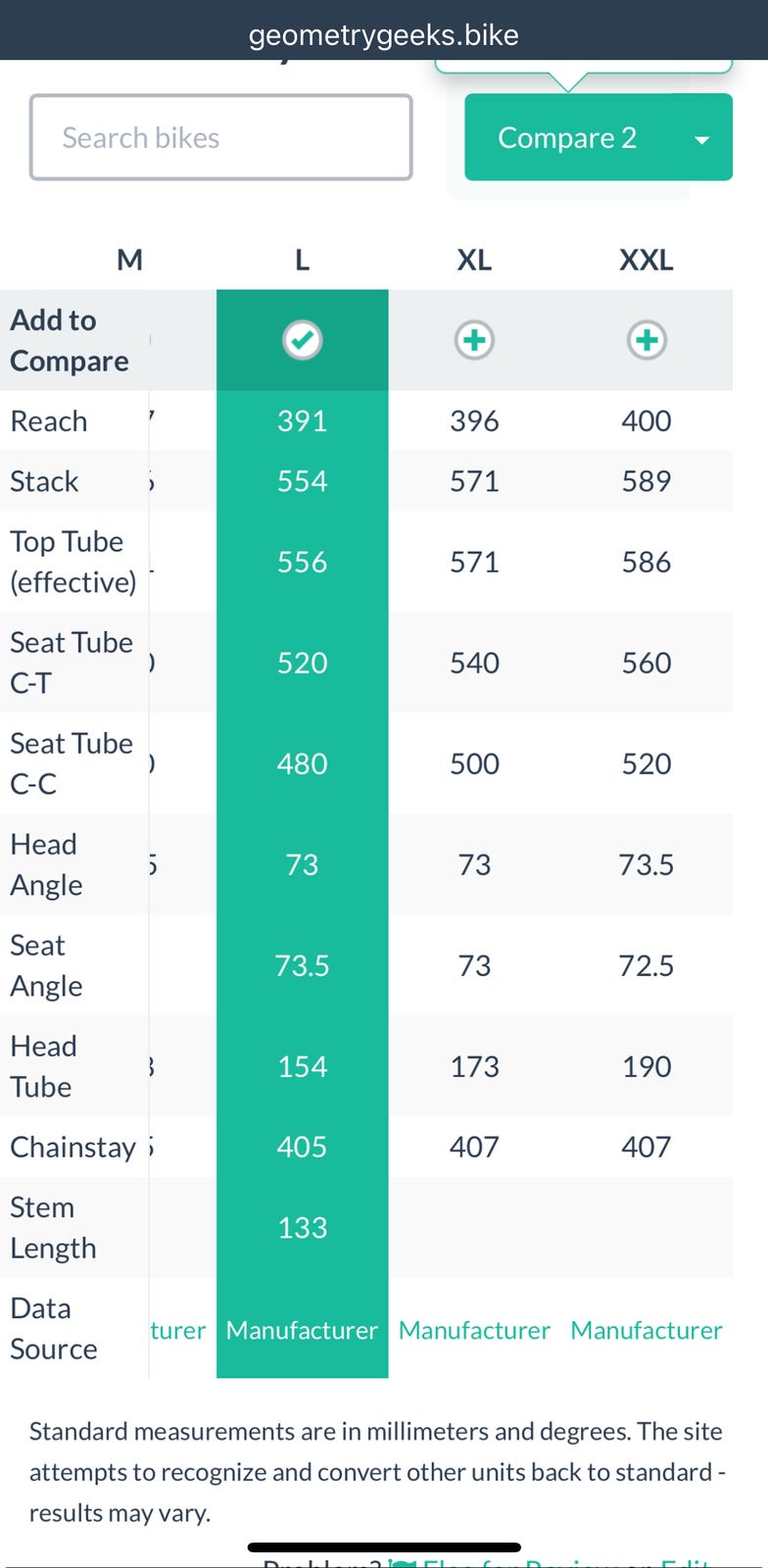
Task: Tap the Reach row label
Action: pyautogui.click(x=49, y=421)
